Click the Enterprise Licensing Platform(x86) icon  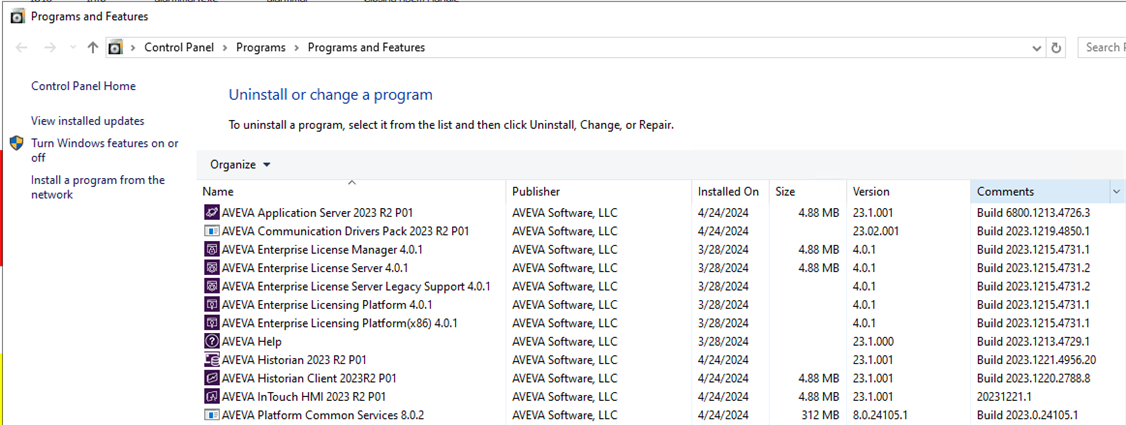(x=211, y=323)
